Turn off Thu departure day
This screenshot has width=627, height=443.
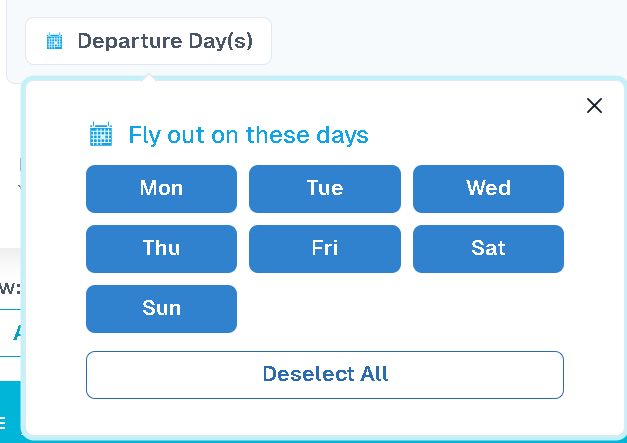point(161,249)
